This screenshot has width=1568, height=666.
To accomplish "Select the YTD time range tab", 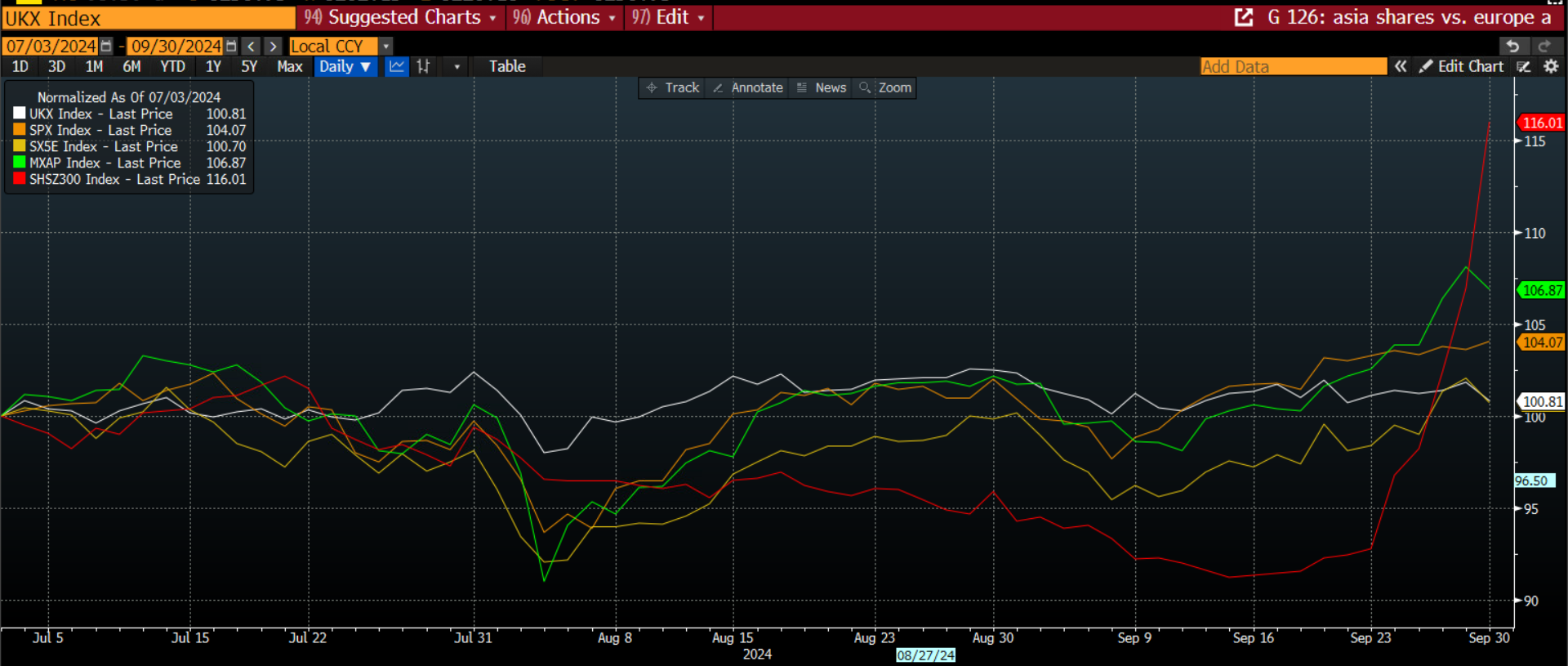I will pos(172,67).
